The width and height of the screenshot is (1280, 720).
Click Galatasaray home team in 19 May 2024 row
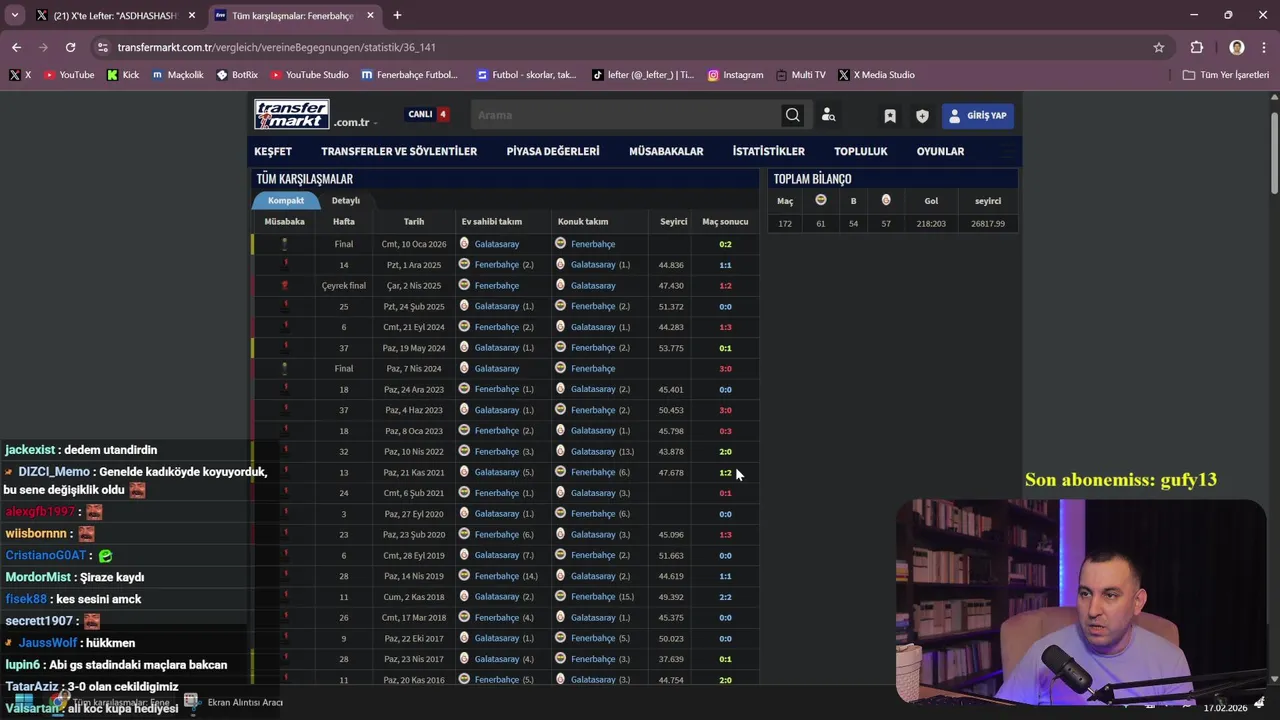496,348
